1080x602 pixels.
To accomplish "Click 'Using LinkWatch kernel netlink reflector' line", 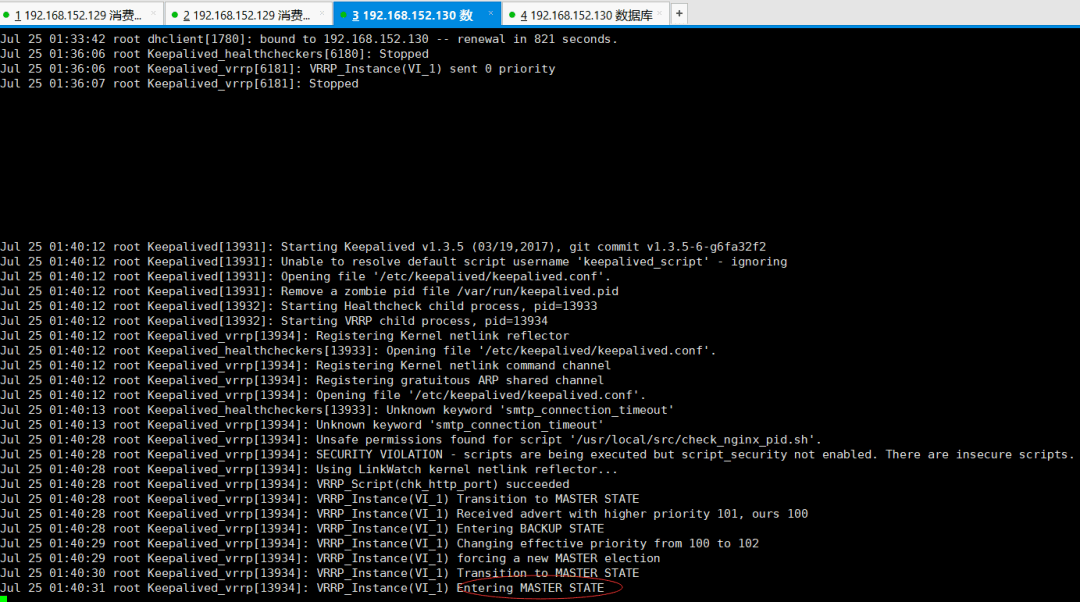I will tap(309, 469).
